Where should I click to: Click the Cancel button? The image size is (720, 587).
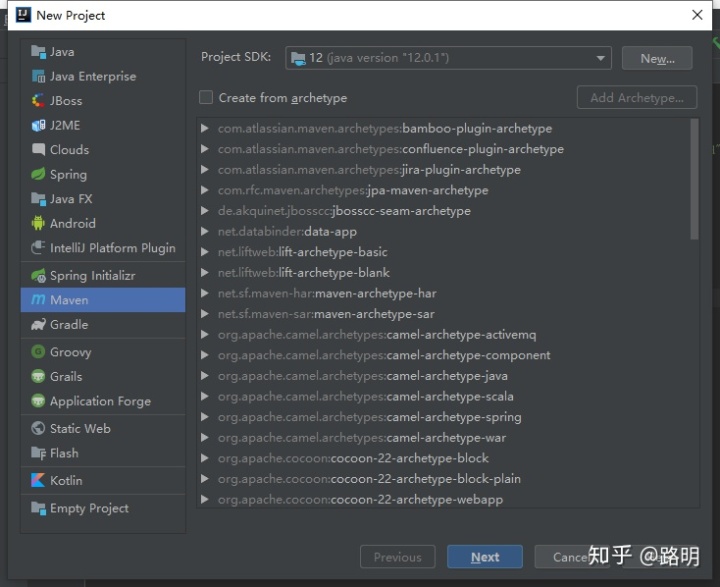(x=572, y=557)
